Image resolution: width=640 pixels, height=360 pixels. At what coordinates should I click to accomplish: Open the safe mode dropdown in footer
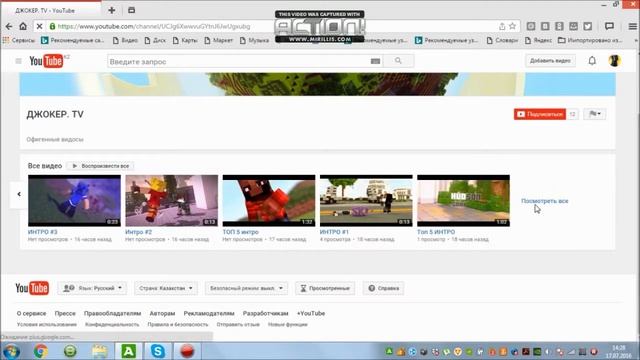point(246,288)
